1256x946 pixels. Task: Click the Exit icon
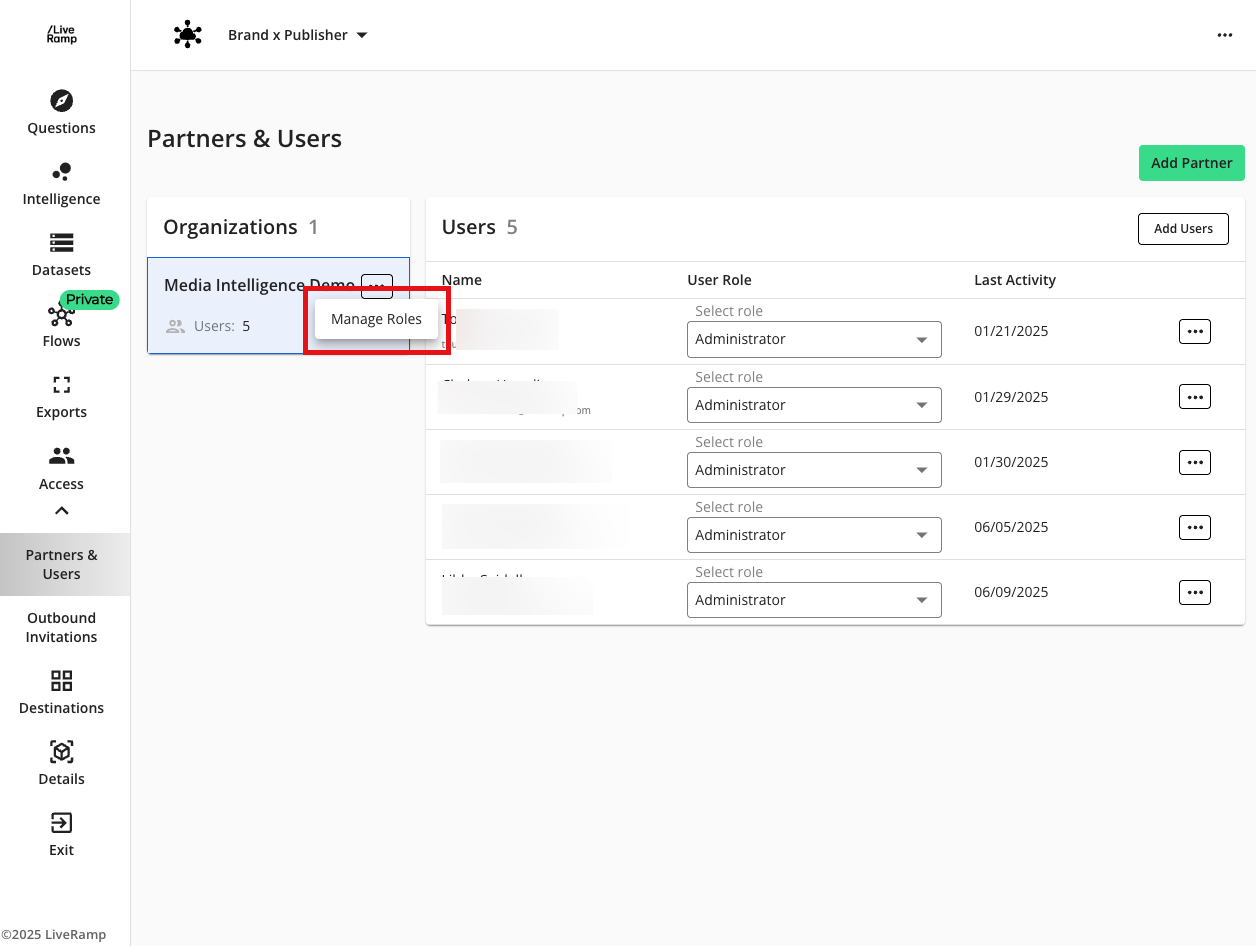point(61,823)
